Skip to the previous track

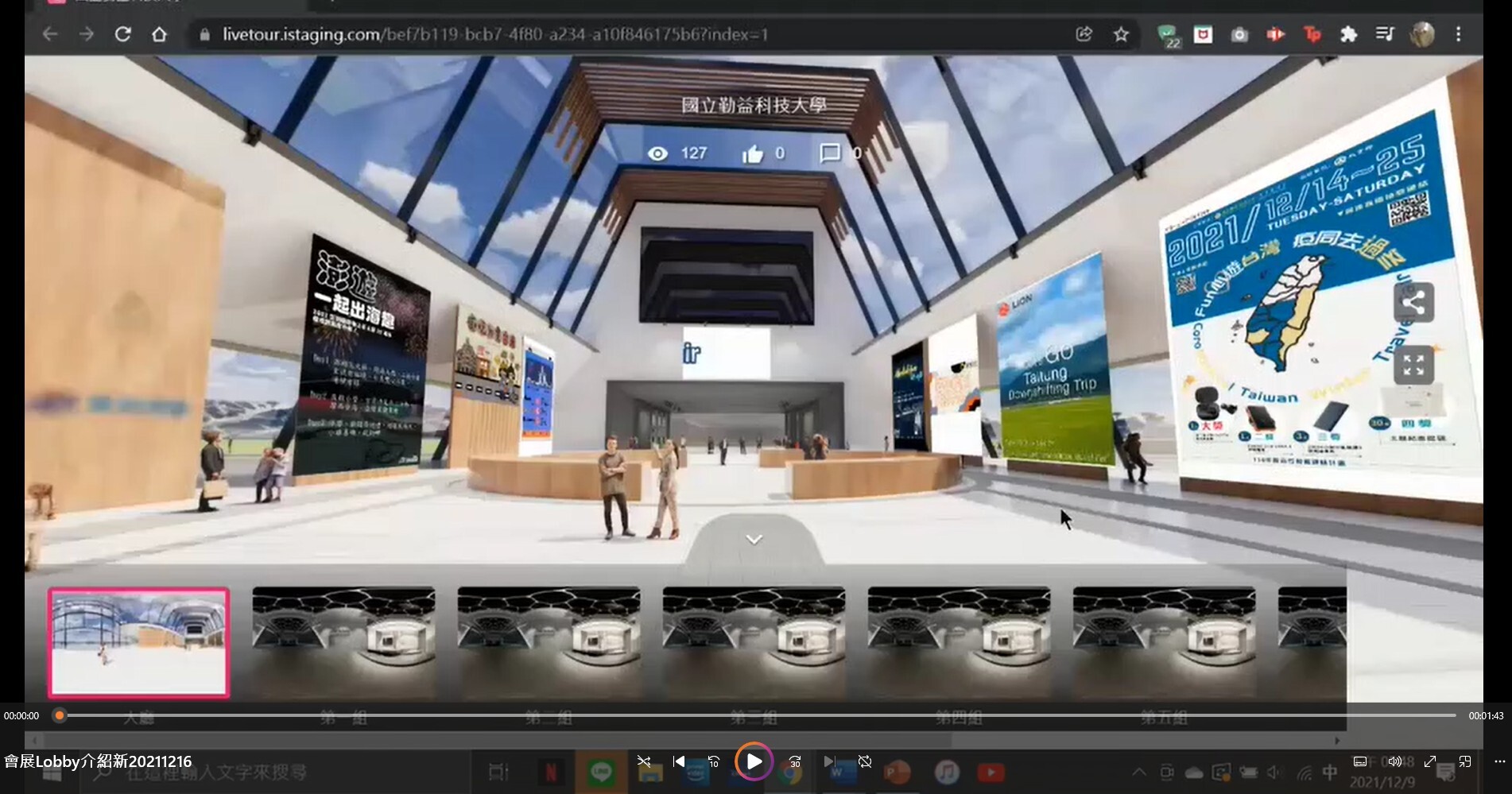click(678, 761)
